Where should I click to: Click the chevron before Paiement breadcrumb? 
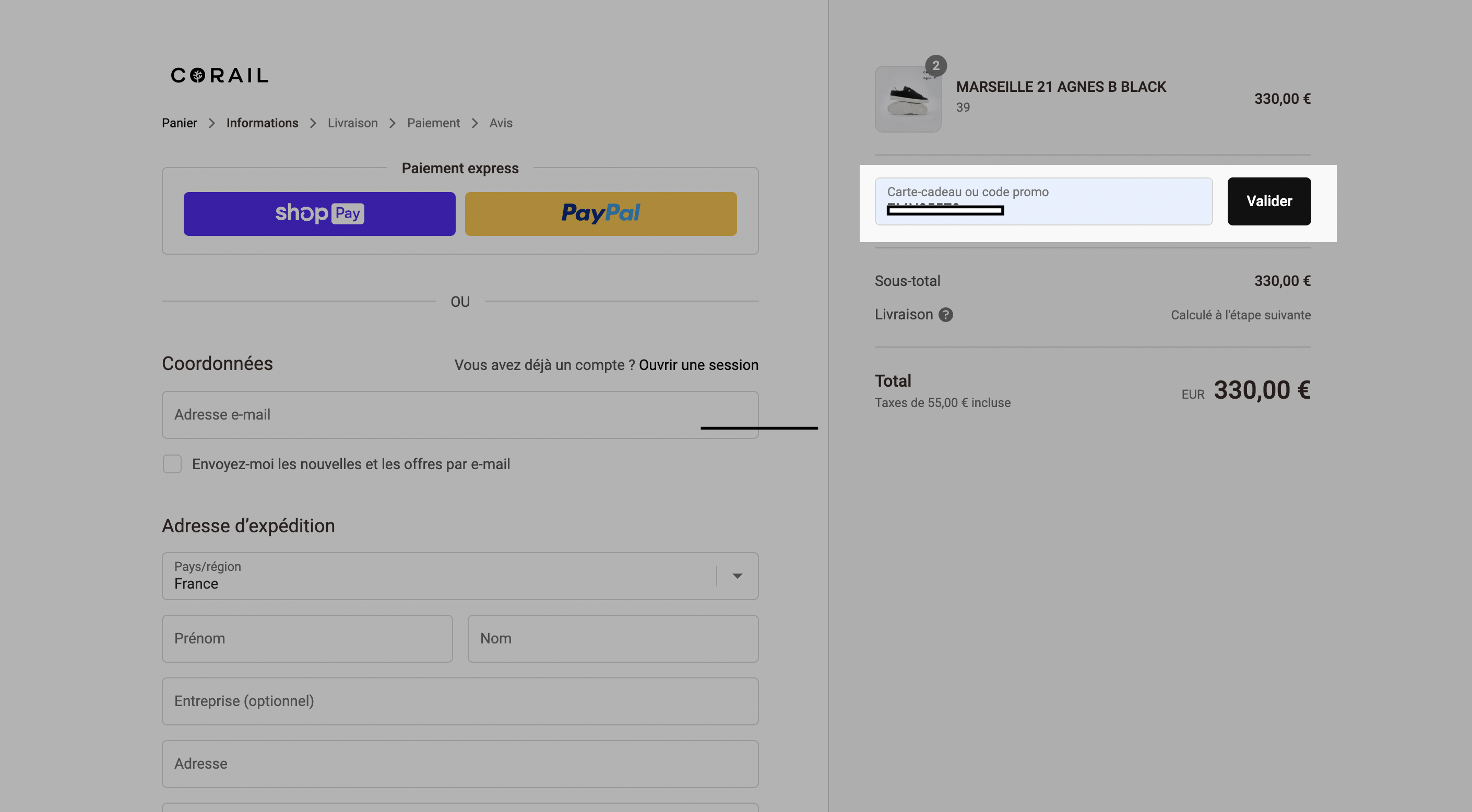393,124
